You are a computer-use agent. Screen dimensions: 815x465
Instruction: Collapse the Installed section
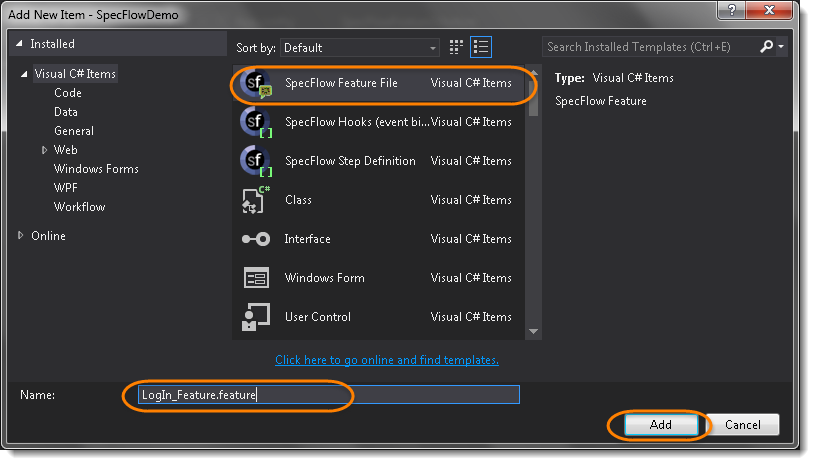pos(19,44)
